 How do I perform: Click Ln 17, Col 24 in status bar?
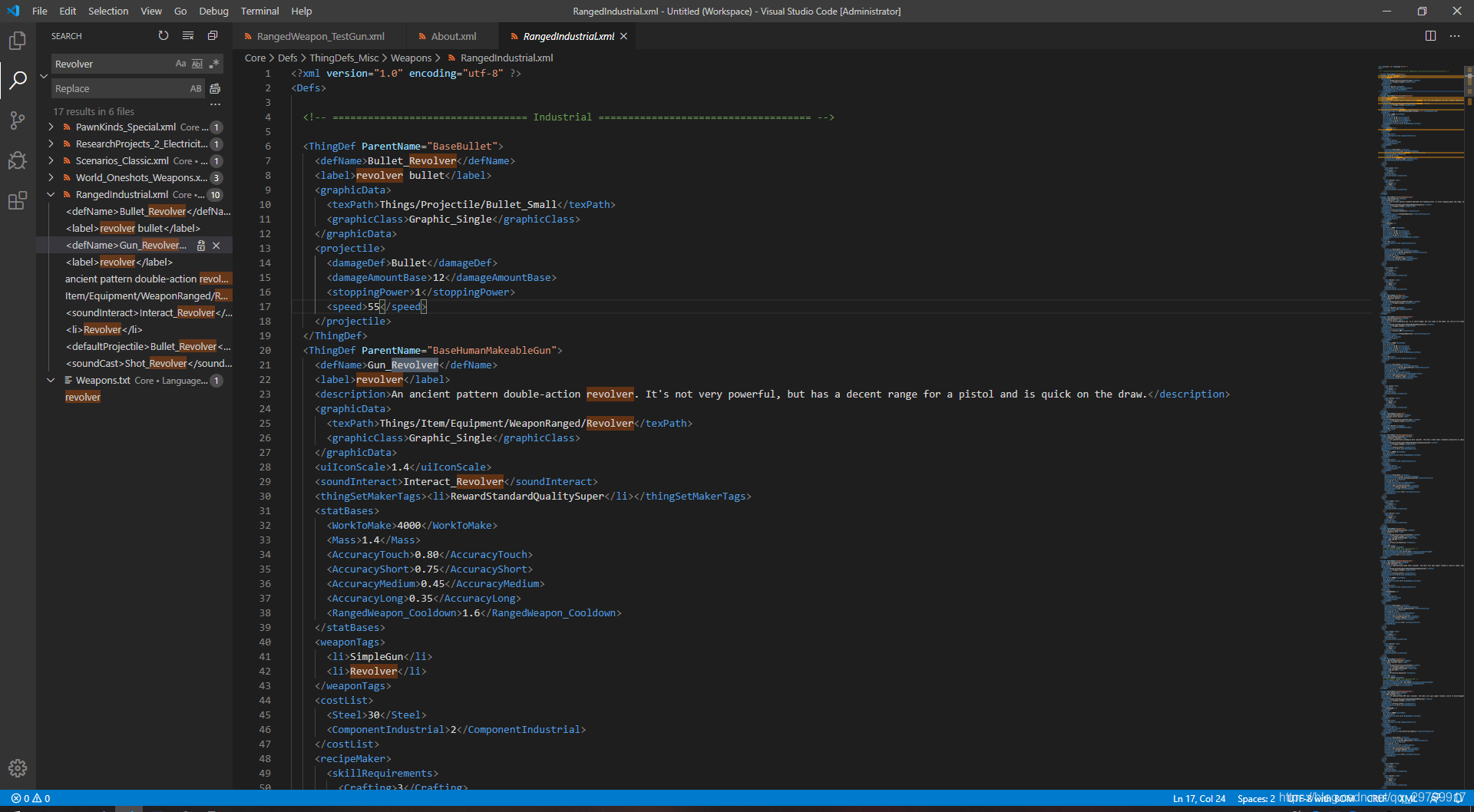tap(1199, 798)
